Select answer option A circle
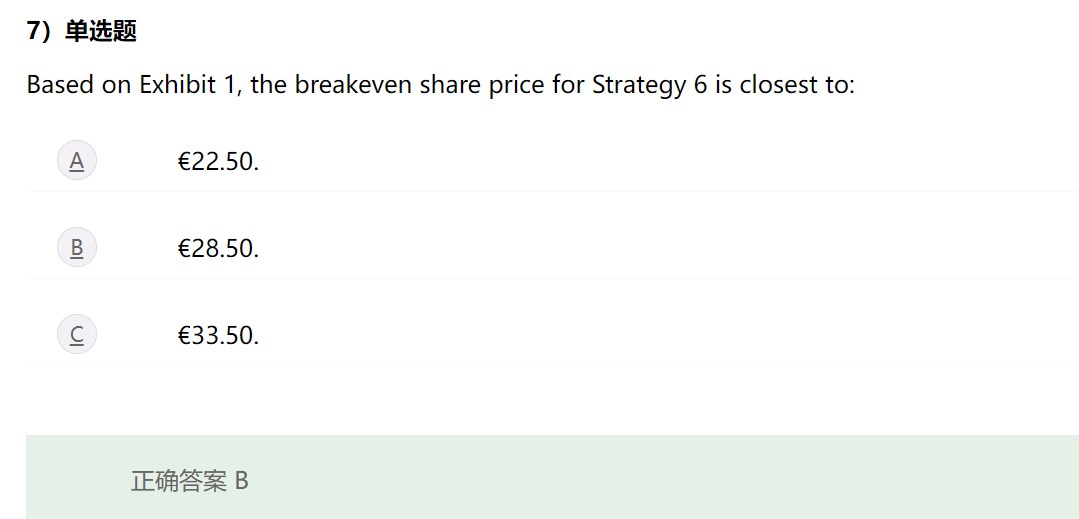 76,160
